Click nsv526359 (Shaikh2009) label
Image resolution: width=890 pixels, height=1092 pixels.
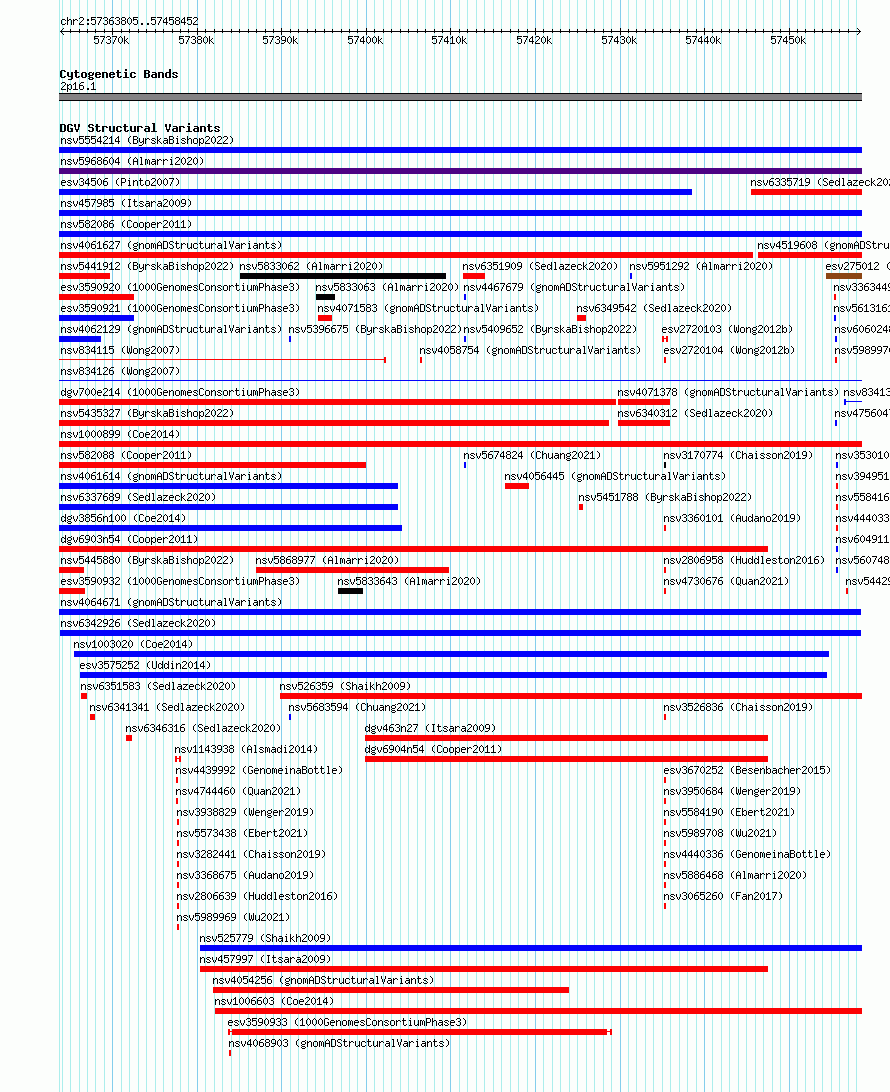(x=345, y=686)
